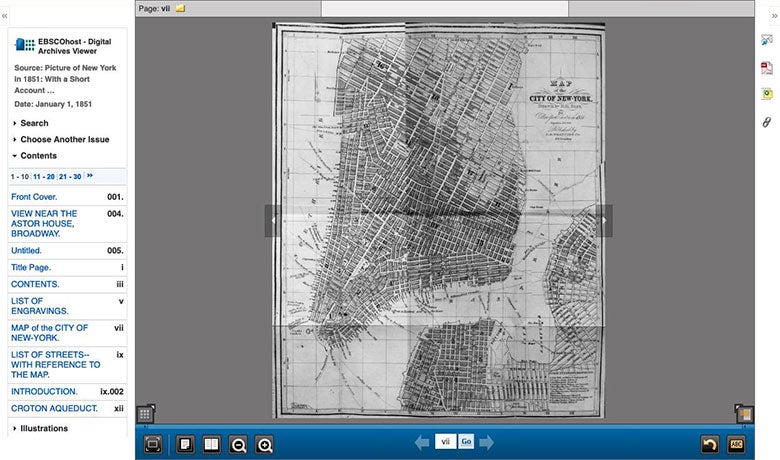Go to the next page arrow in toolbar
This screenshot has height=460, width=780.
pos(487,442)
